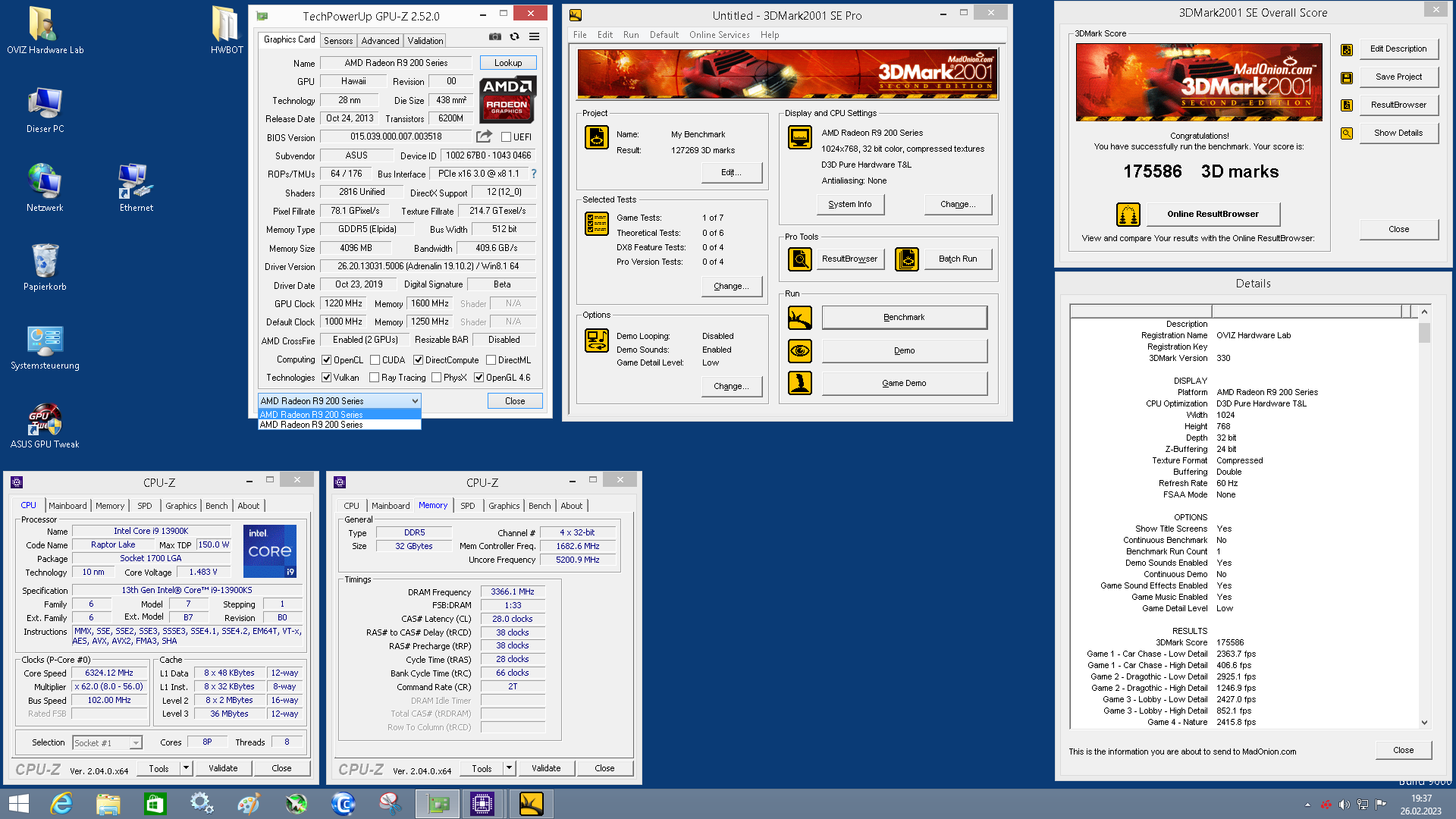The width and height of the screenshot is (1456, 819).
Task: Click Bus Interface question mark icon
Action: pos(533,174)
